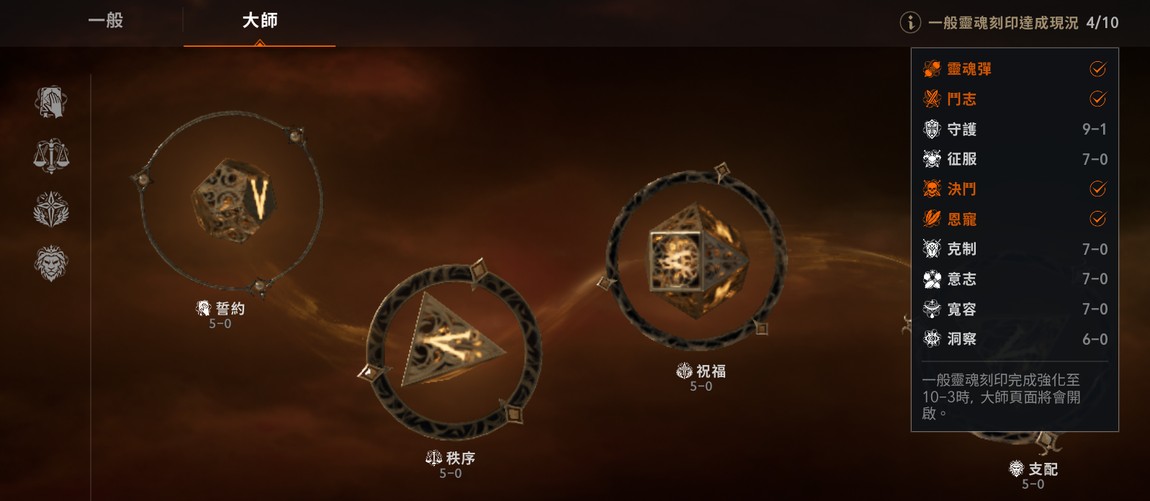The height and width of the screenshot is (501, 1150).
Task: Select the praying hands sidebar icon
Action: pyautogui.click(x=51, y=102)
